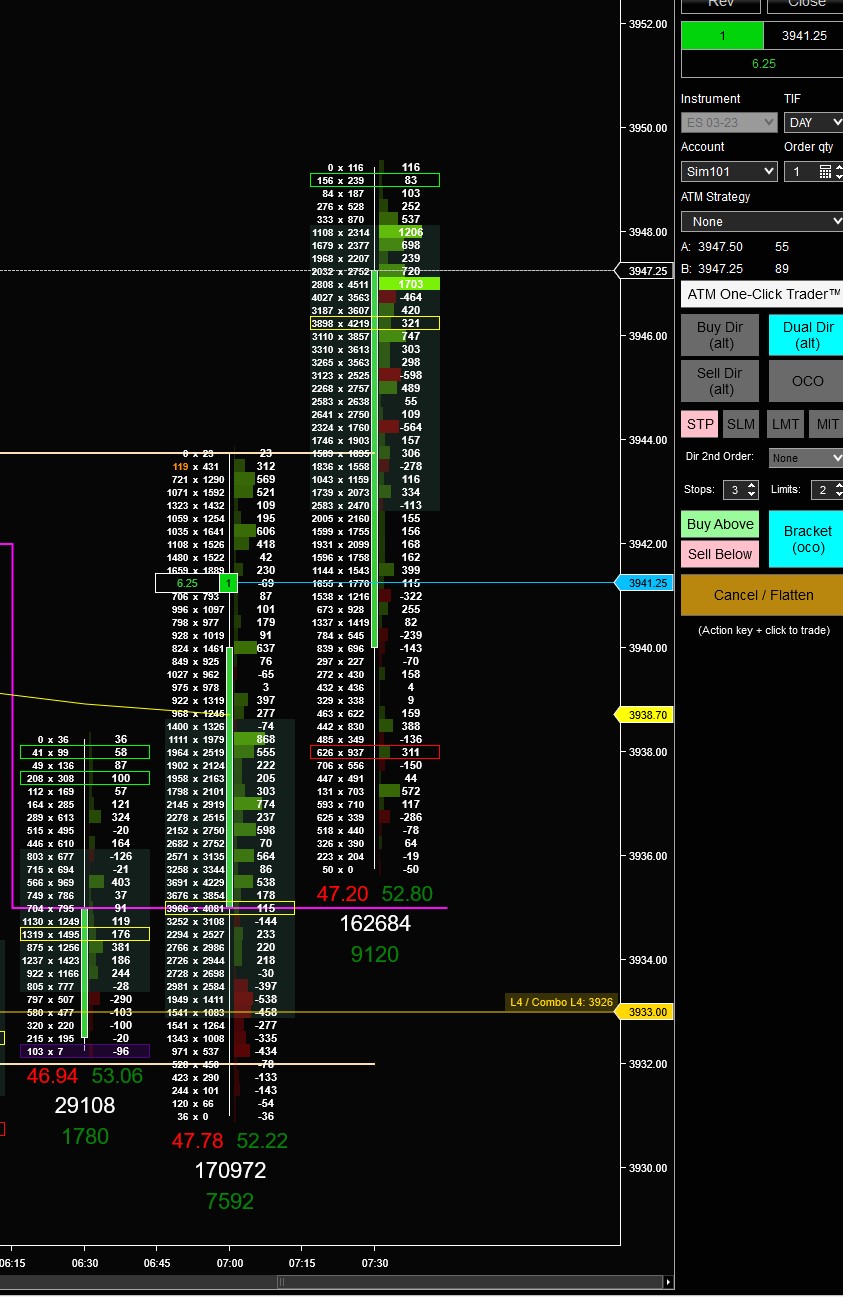Click the 2808 x 4511 footprint cell
The width and height of the screenshot is (843, 1297).
click(x=340, y=284)
